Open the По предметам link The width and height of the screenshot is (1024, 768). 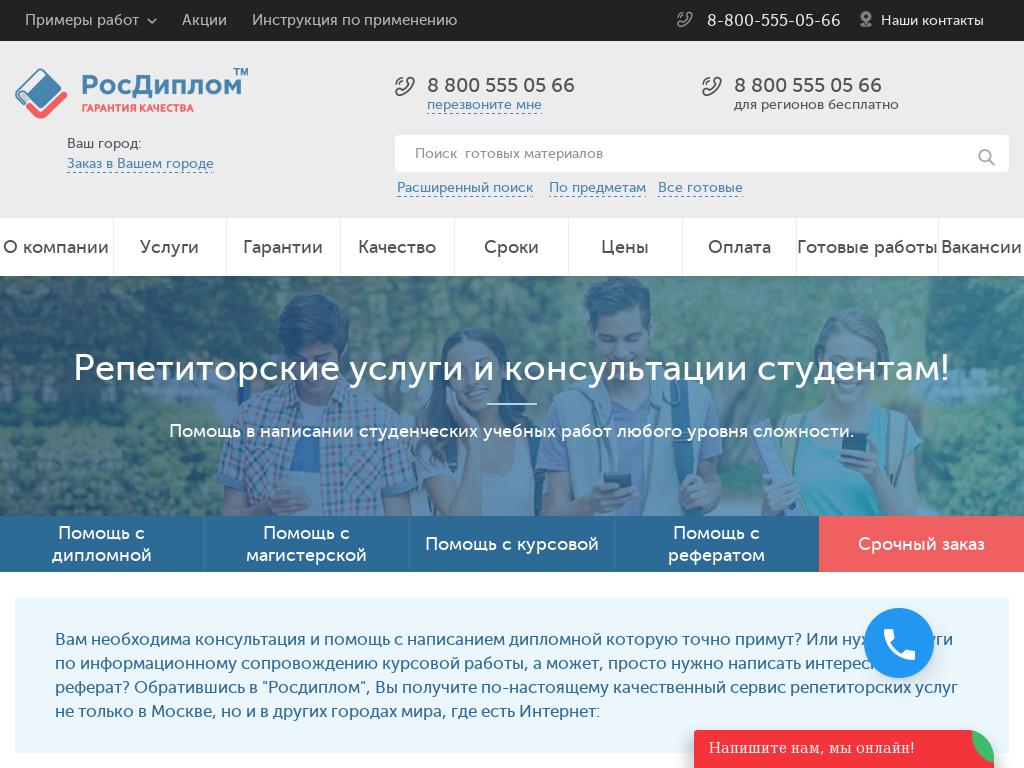(x=597, y=188)
